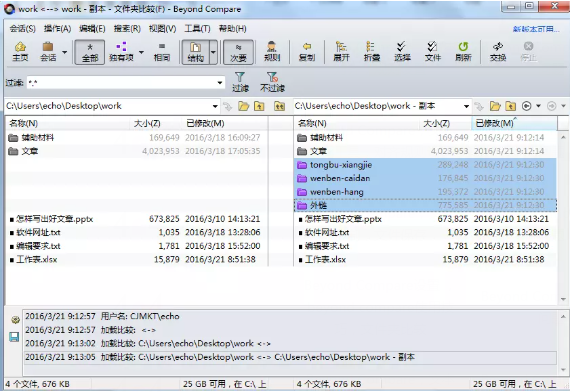Select the wenben-hang folder
Viewport: 570px width, 392px height.
point(425,192)
